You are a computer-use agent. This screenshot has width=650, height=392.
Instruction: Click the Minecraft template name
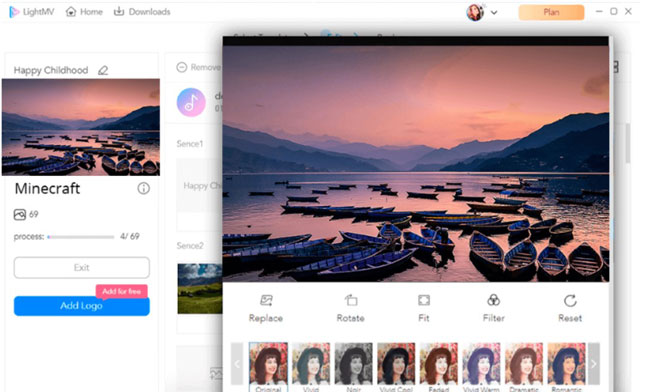tap(47, 189)
